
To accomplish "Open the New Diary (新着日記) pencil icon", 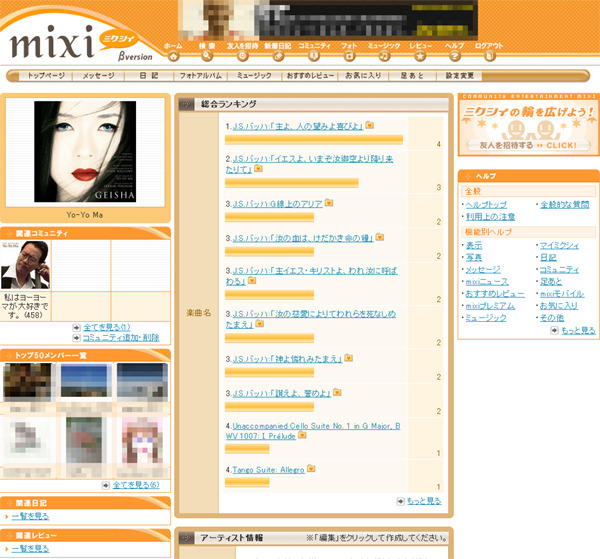I will click(x=278, y=56).
